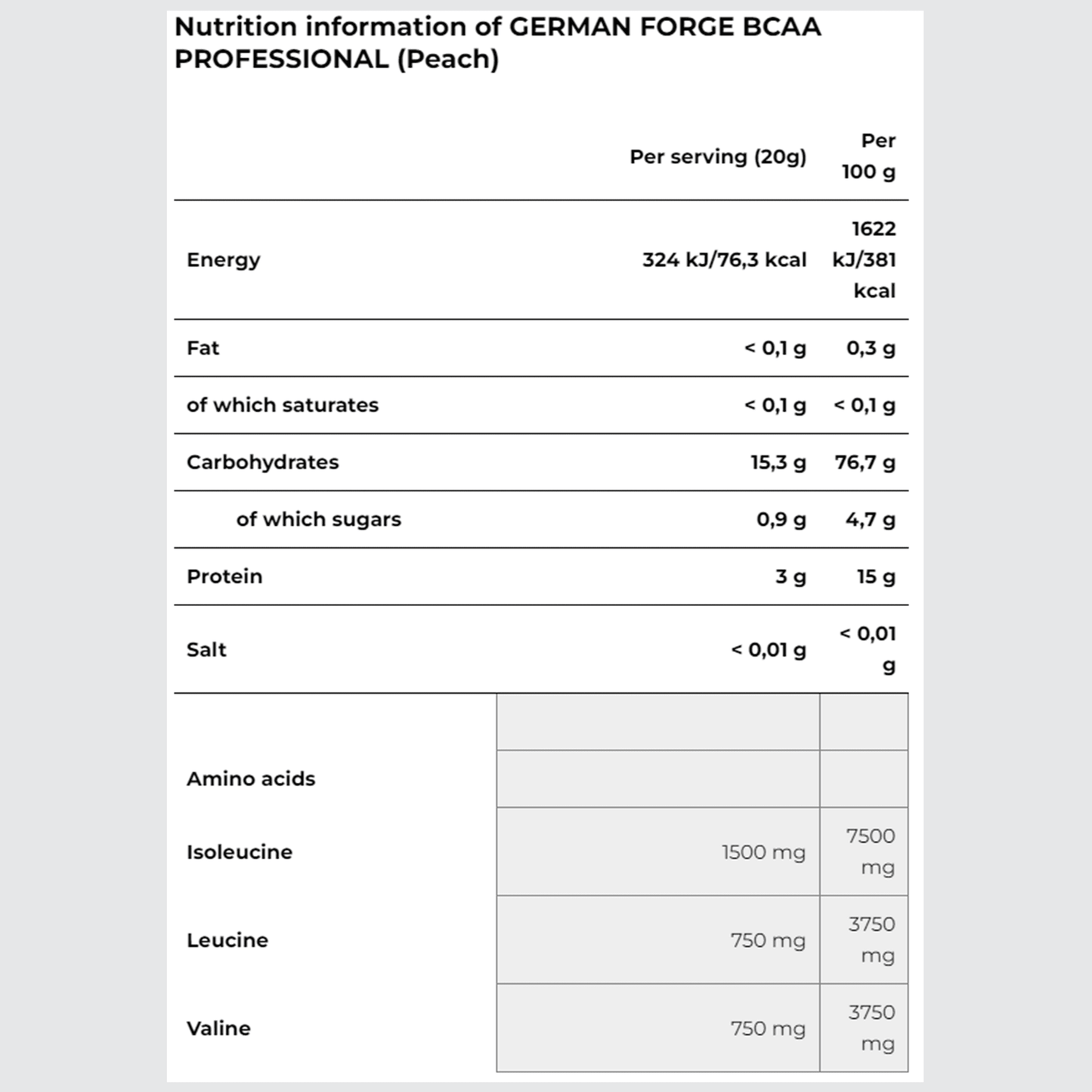Select the Fat row label

(x=203, y=348)
